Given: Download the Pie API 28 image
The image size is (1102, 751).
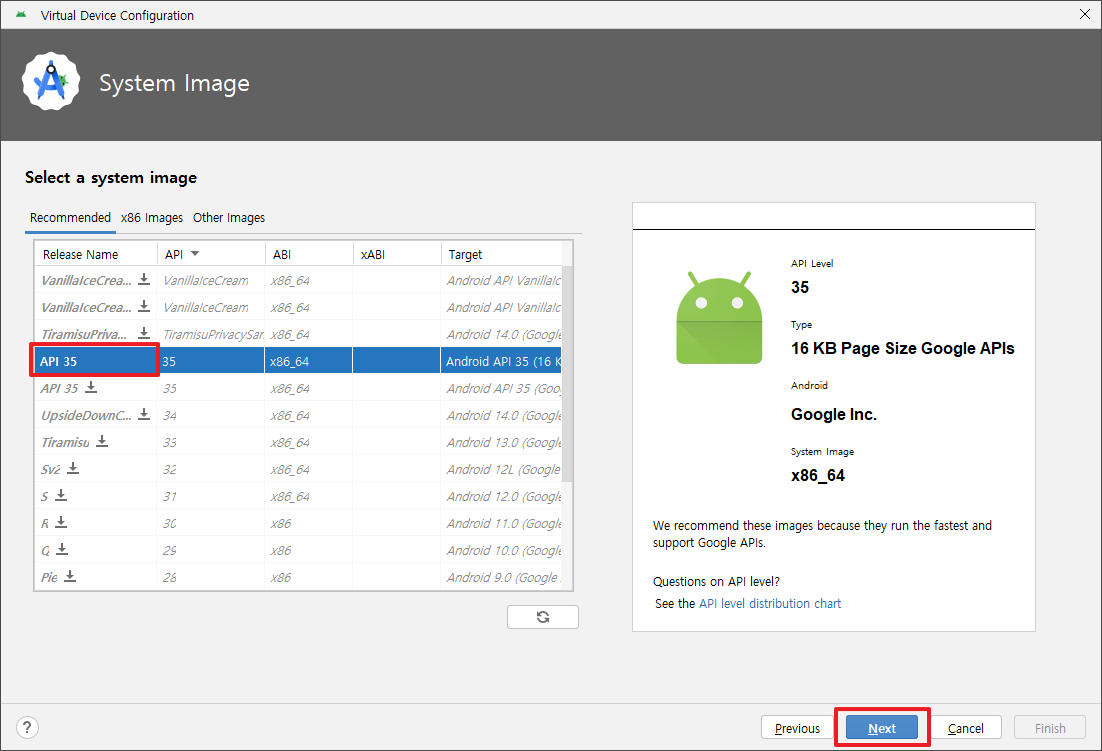Looking at the screenshot, I should pyautogui.click(x=70, y=576).
